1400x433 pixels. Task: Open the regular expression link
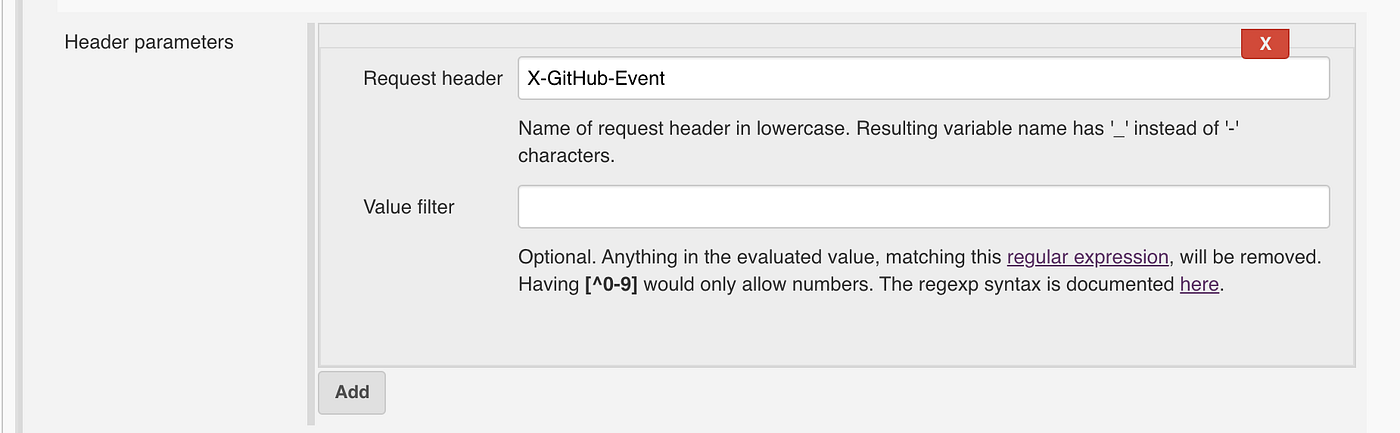[1087, 257]
